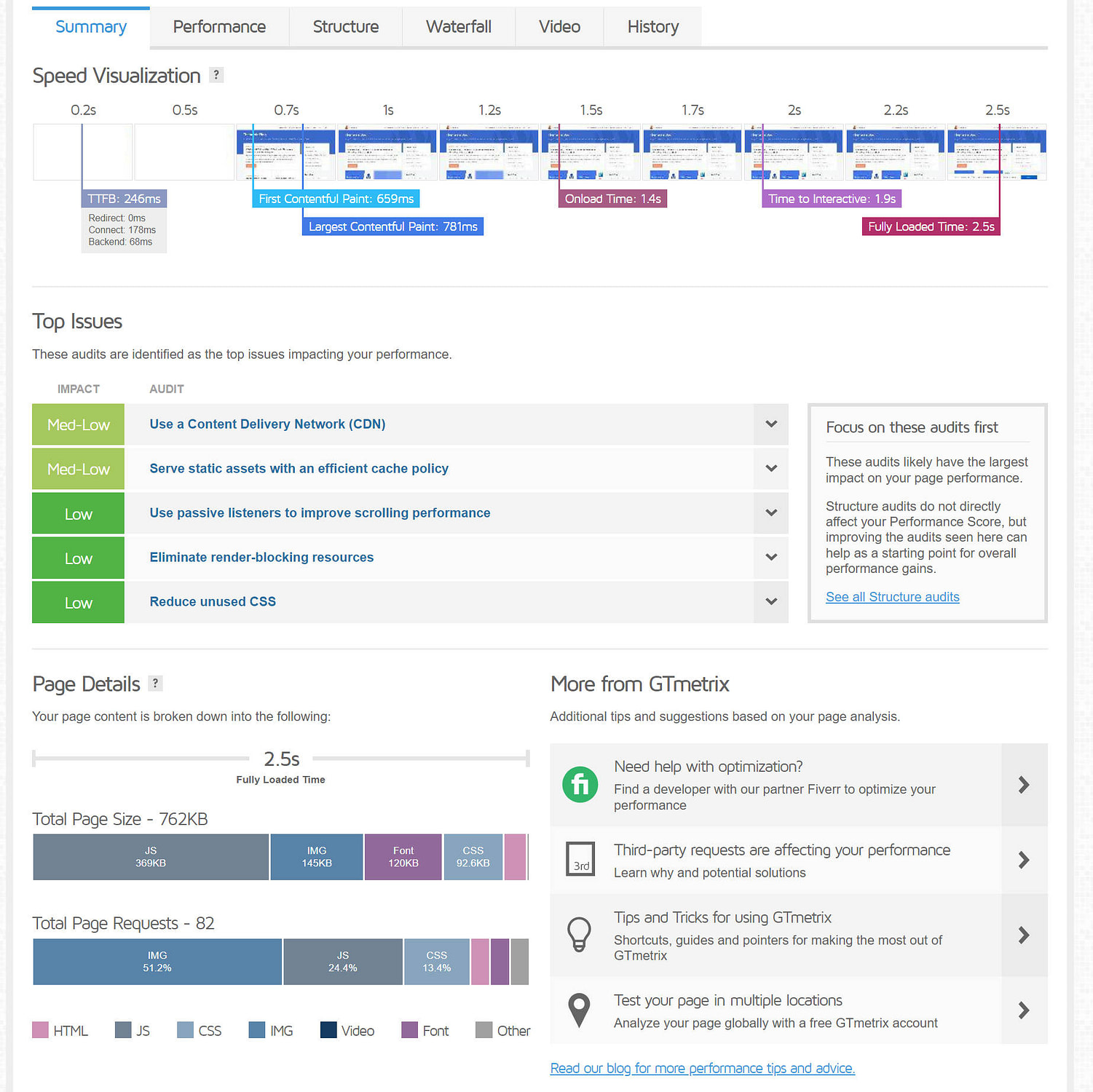Click the green Fiverr logo icon
Screen dimensions: 1093x1092
[579, 785]
